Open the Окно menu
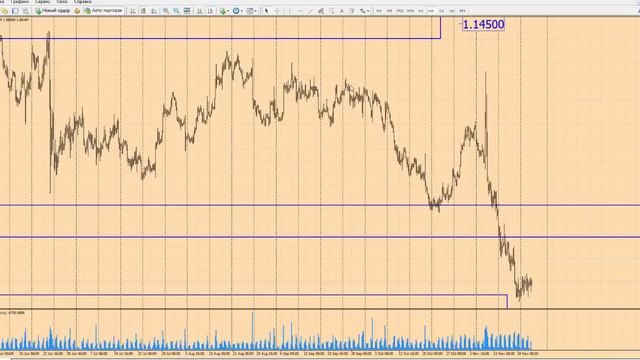 [62, 2]
